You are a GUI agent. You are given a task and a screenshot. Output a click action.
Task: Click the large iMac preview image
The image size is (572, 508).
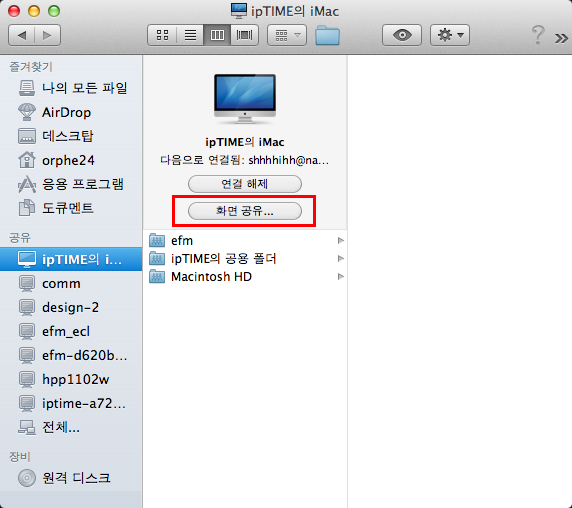click(x=245, y=99)
